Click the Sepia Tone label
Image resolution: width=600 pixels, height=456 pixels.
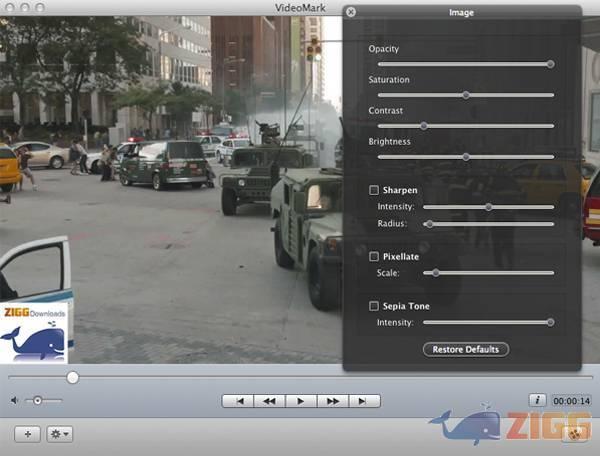point(406,306)
